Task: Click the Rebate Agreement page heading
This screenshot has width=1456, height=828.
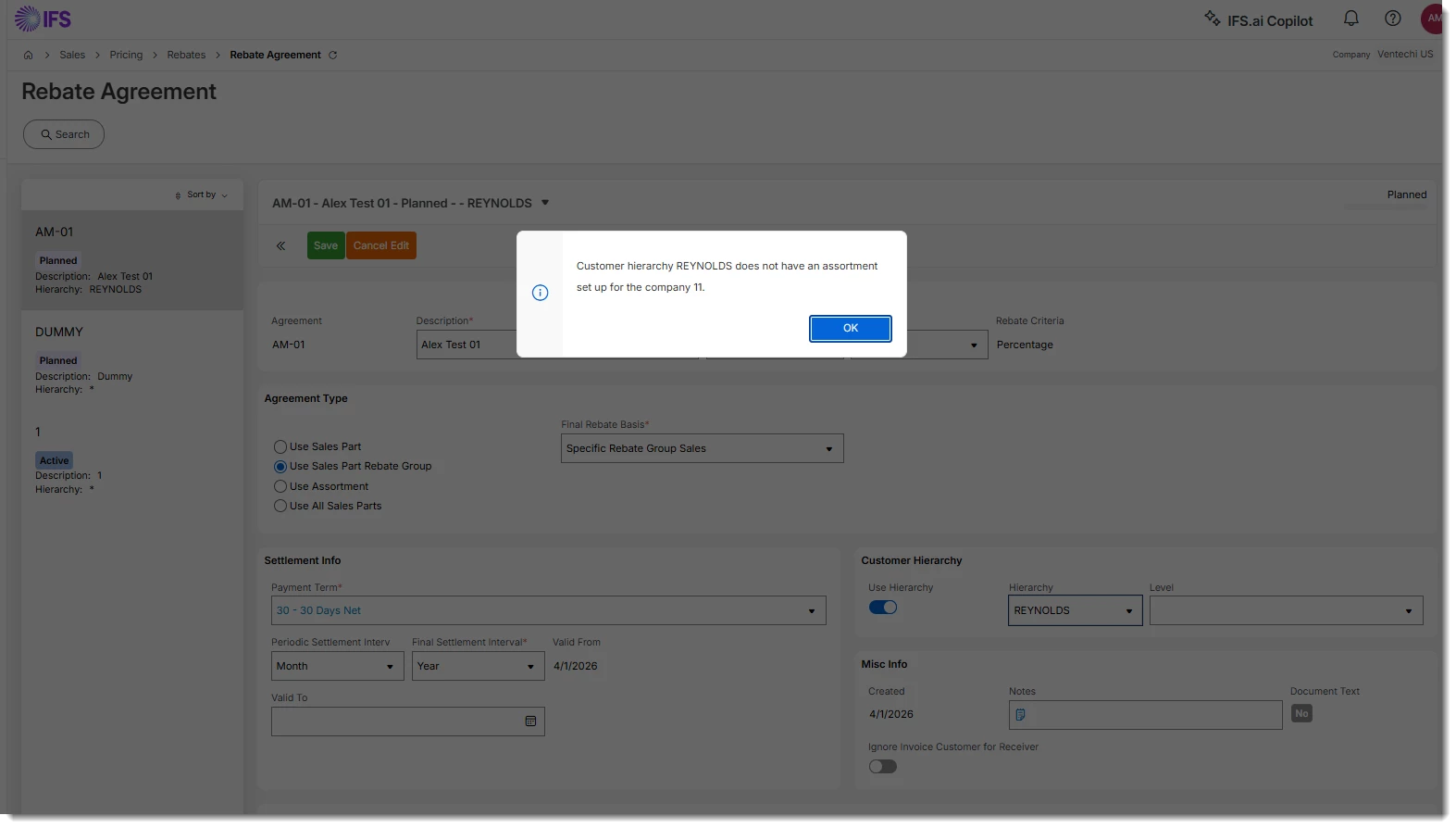Action: click(118, 92)
